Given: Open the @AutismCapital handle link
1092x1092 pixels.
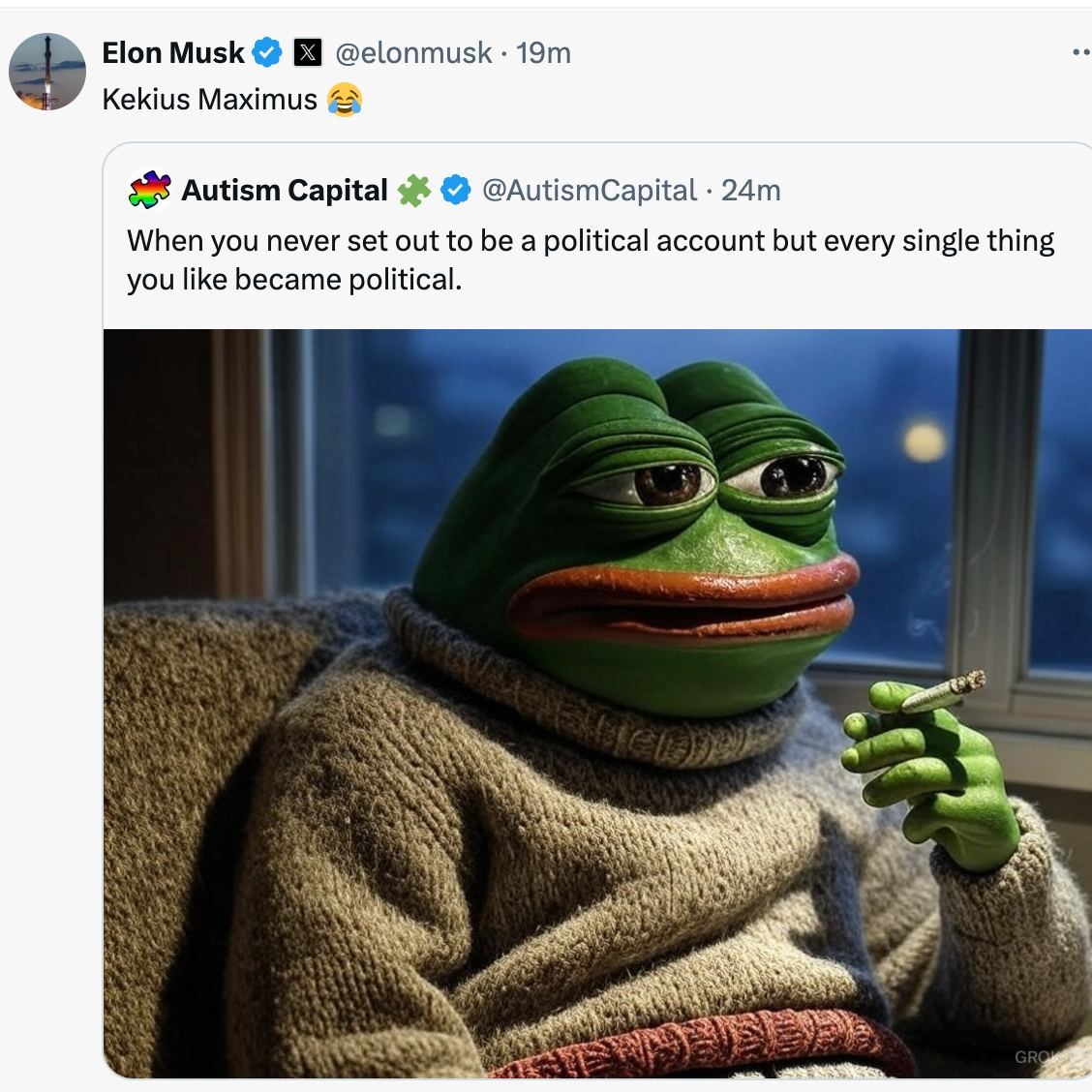Looking at the screenshot, I should pos(589,190).
